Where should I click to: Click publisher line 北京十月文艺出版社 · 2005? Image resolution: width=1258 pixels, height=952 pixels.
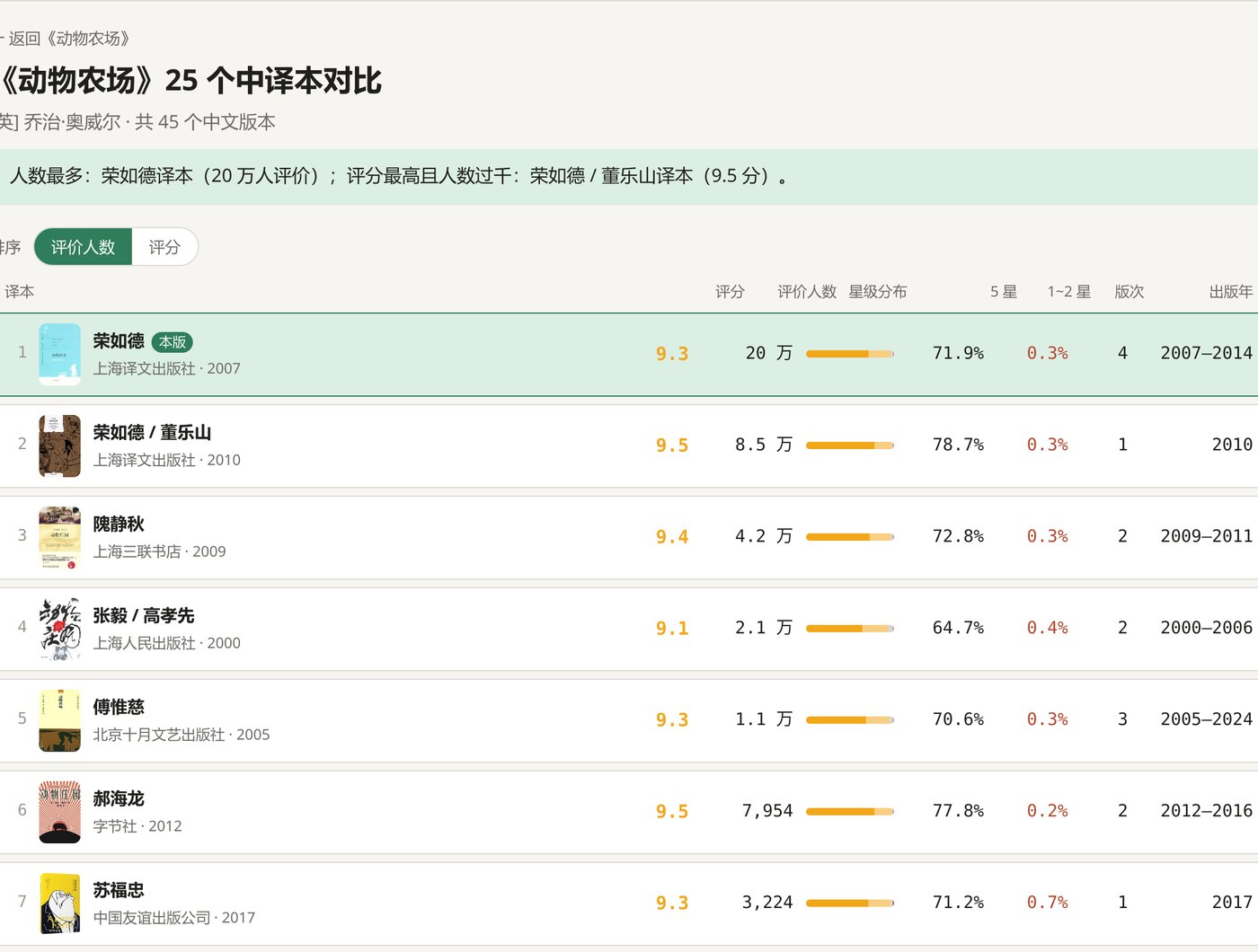click(x=182, y=735)
